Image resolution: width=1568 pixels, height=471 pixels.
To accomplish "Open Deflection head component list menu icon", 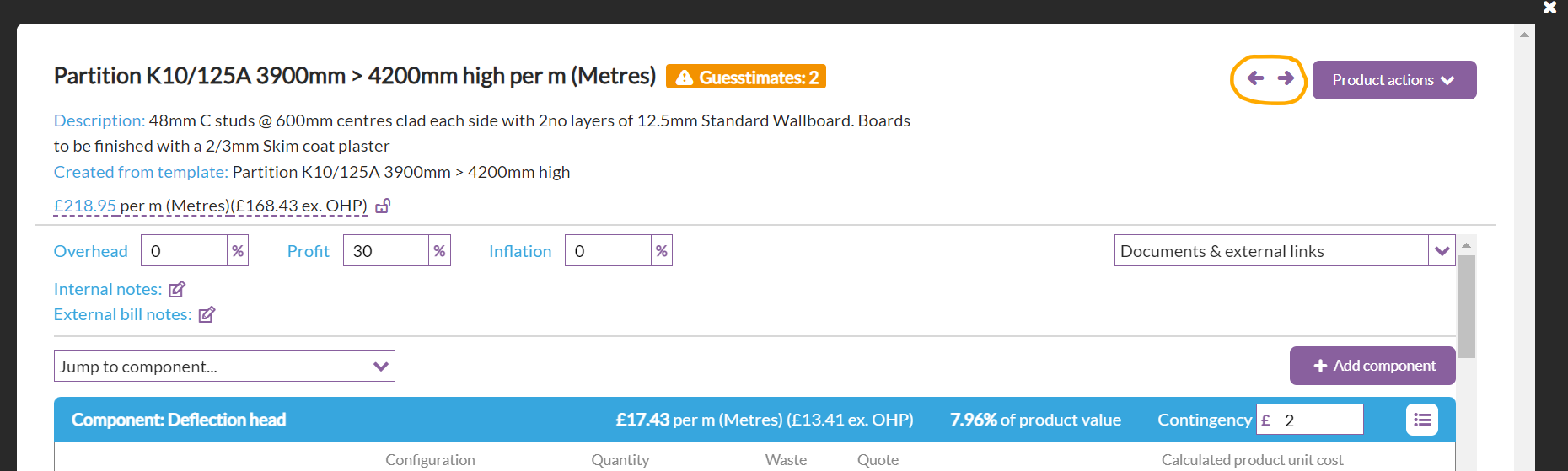I will 1422,420.
